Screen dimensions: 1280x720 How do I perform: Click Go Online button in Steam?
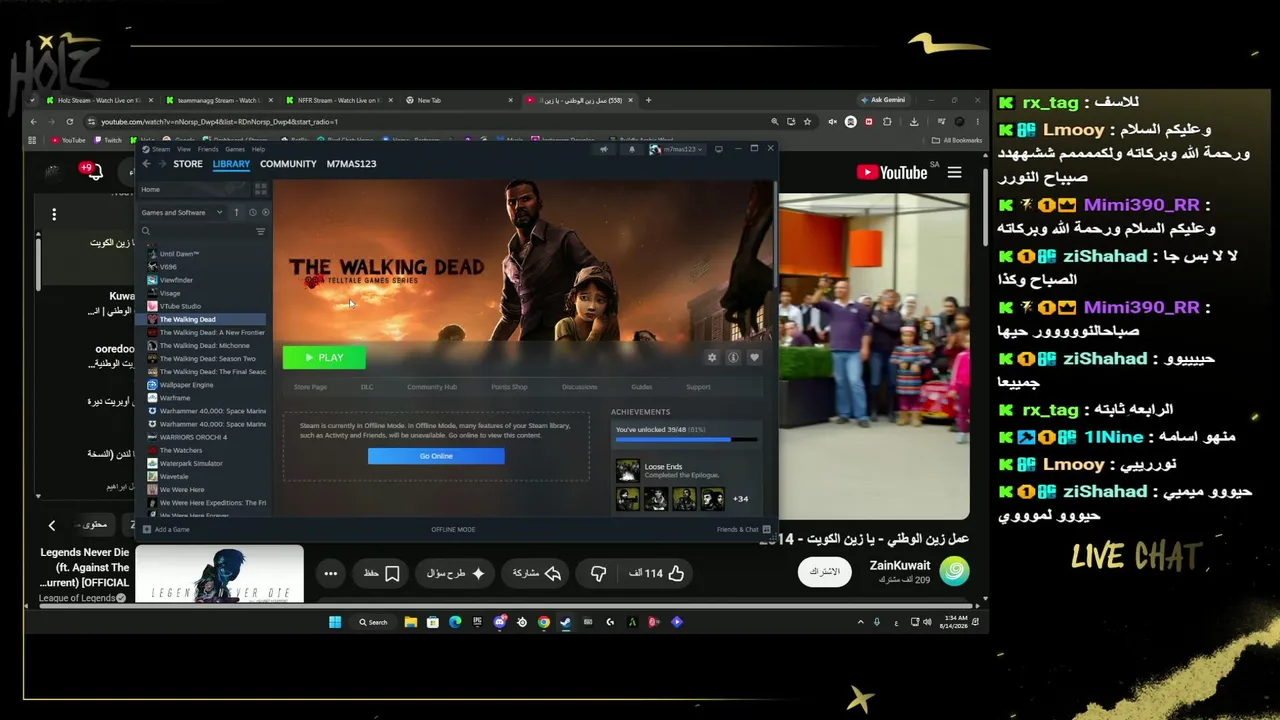pyautogui.click(x=436, y=456)
